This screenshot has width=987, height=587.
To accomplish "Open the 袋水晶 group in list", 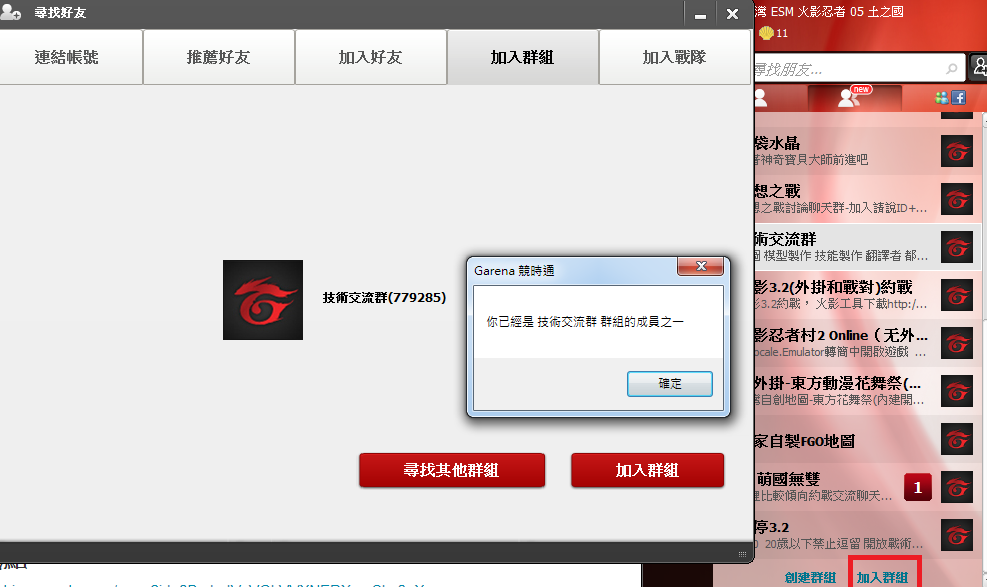I will [x=867, y=151].
